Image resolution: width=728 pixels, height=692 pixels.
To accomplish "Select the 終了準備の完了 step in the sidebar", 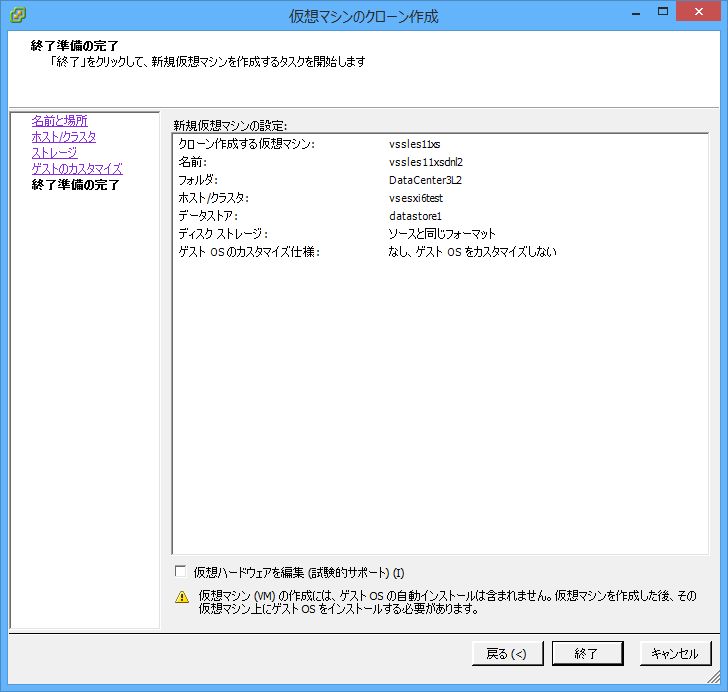I will pyautogui.click(x=75, y=185).
